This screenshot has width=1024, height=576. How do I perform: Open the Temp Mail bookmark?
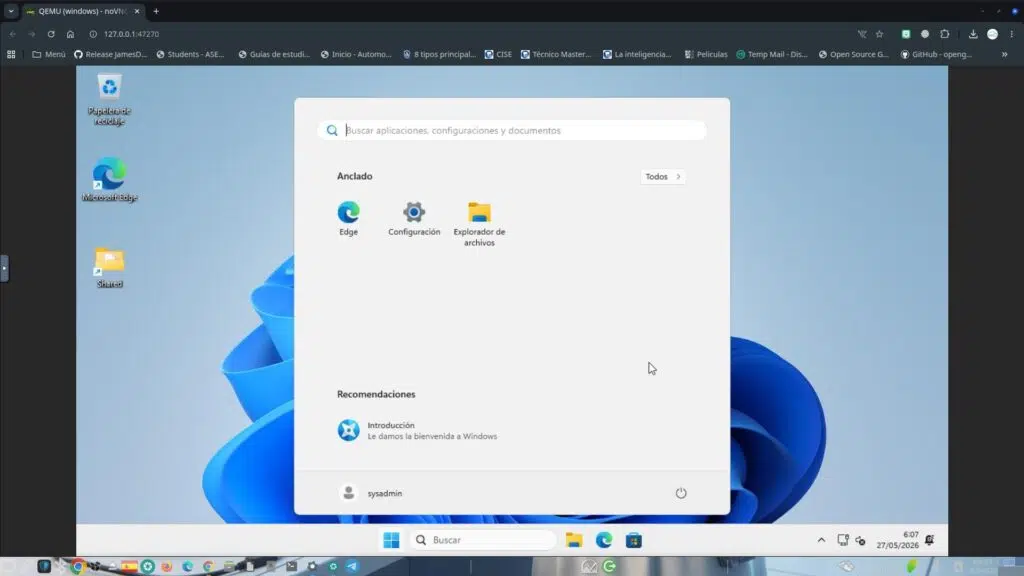(772, 54)
